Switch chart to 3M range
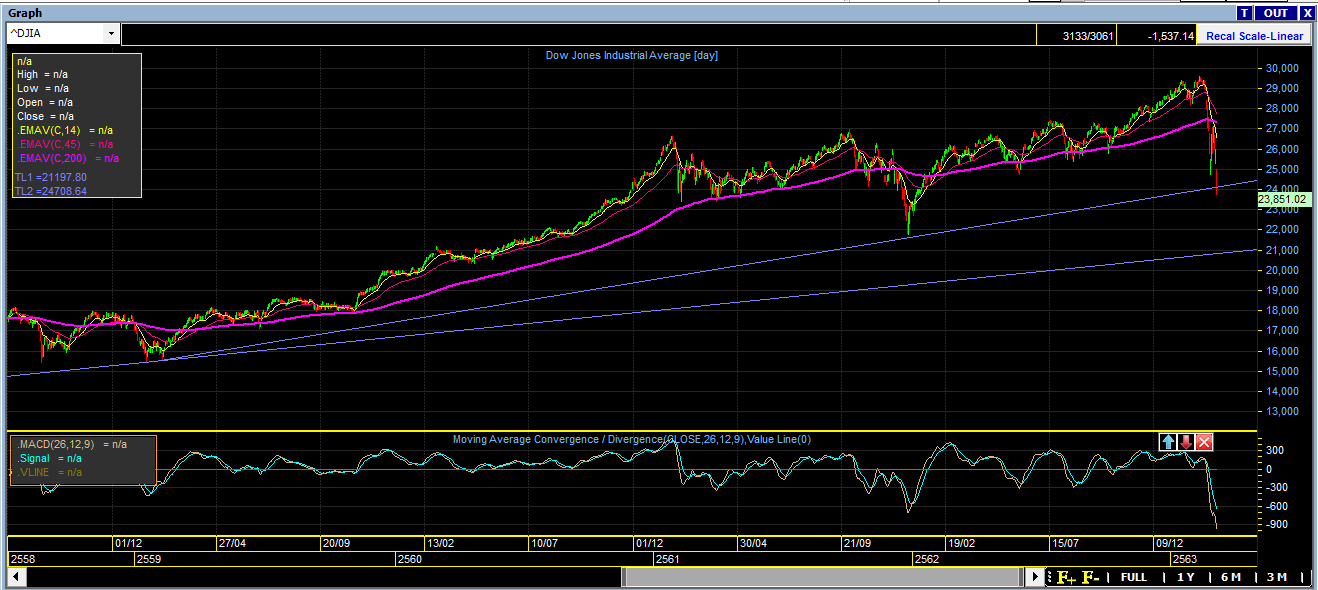 tap(1276, 577)
